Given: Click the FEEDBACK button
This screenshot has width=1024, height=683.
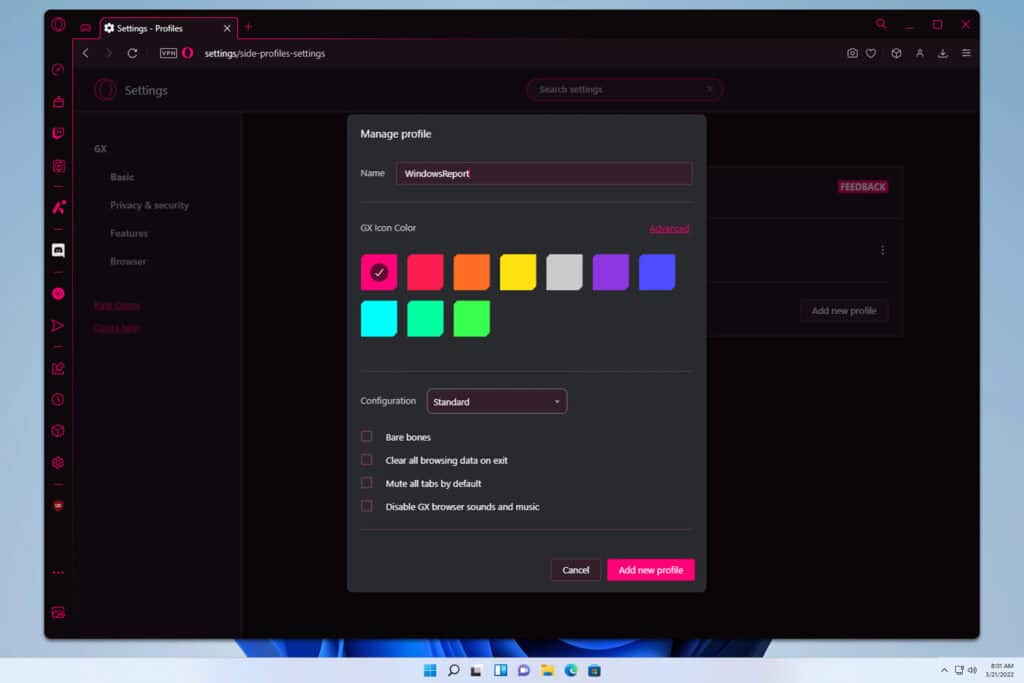Looking at the screenshot, I should [x=863, y=187].
